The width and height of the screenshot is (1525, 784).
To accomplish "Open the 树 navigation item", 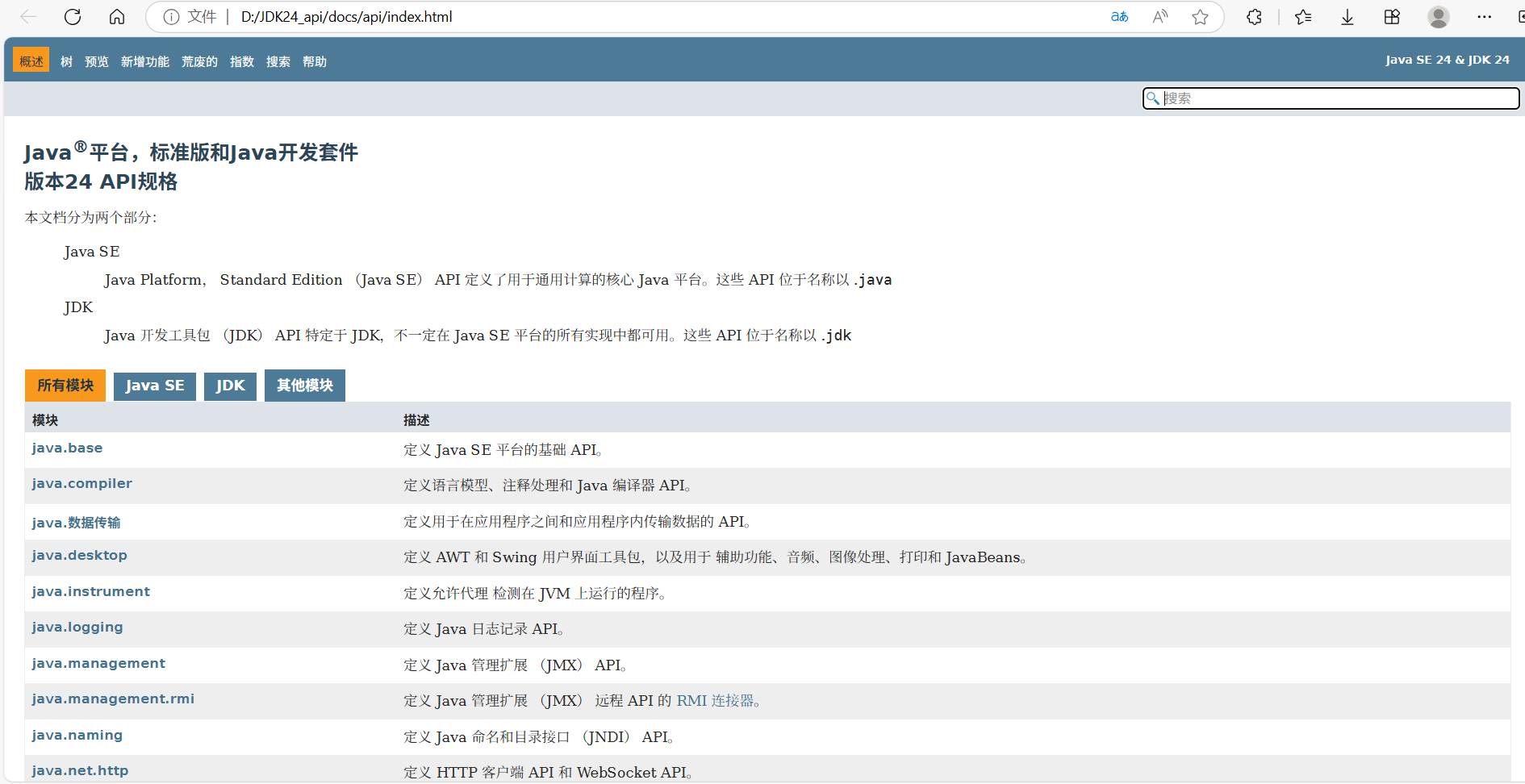I will (x=67, y=61).
